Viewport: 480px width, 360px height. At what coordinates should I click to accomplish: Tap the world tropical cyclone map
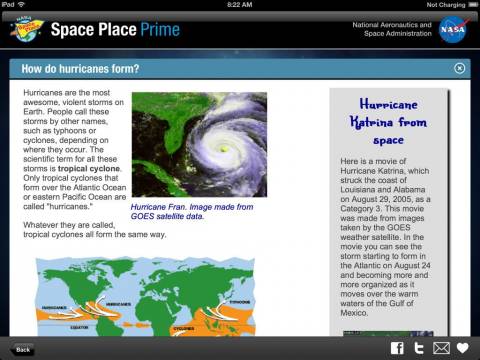coord(145,297)
